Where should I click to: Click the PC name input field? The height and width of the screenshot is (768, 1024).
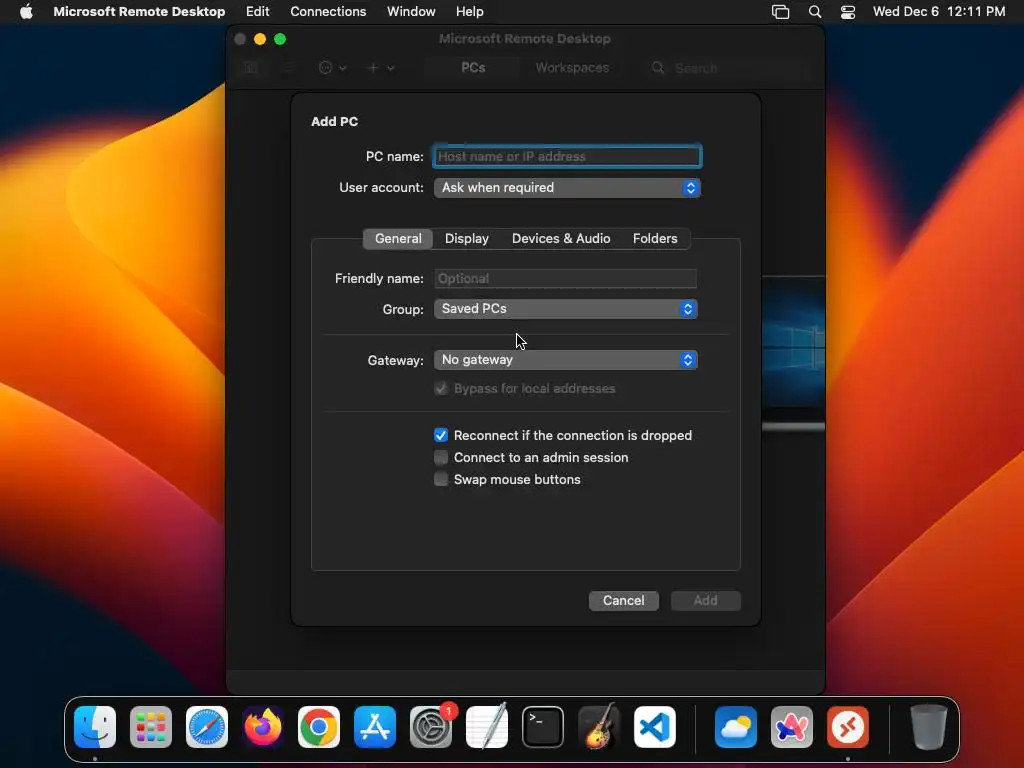click(x=567, y=157)
